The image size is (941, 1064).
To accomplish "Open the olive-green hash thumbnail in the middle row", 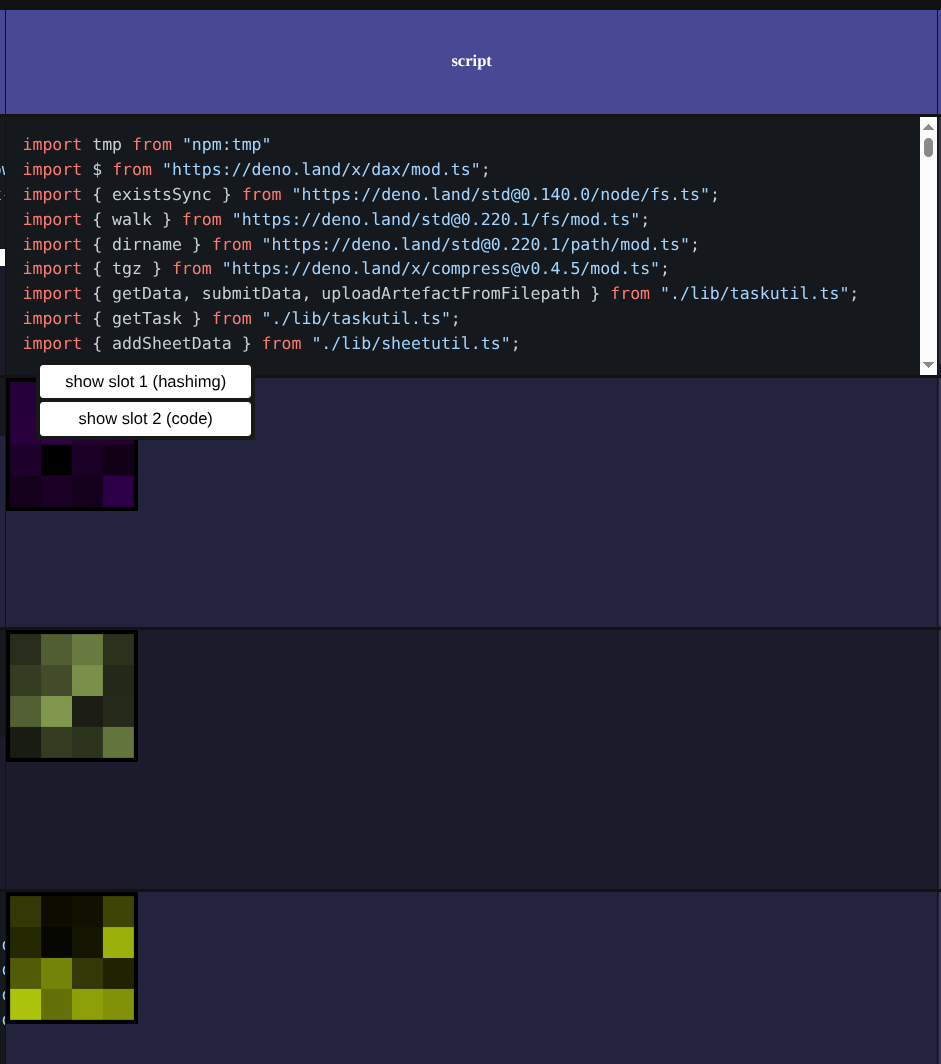I will point(71,694).
